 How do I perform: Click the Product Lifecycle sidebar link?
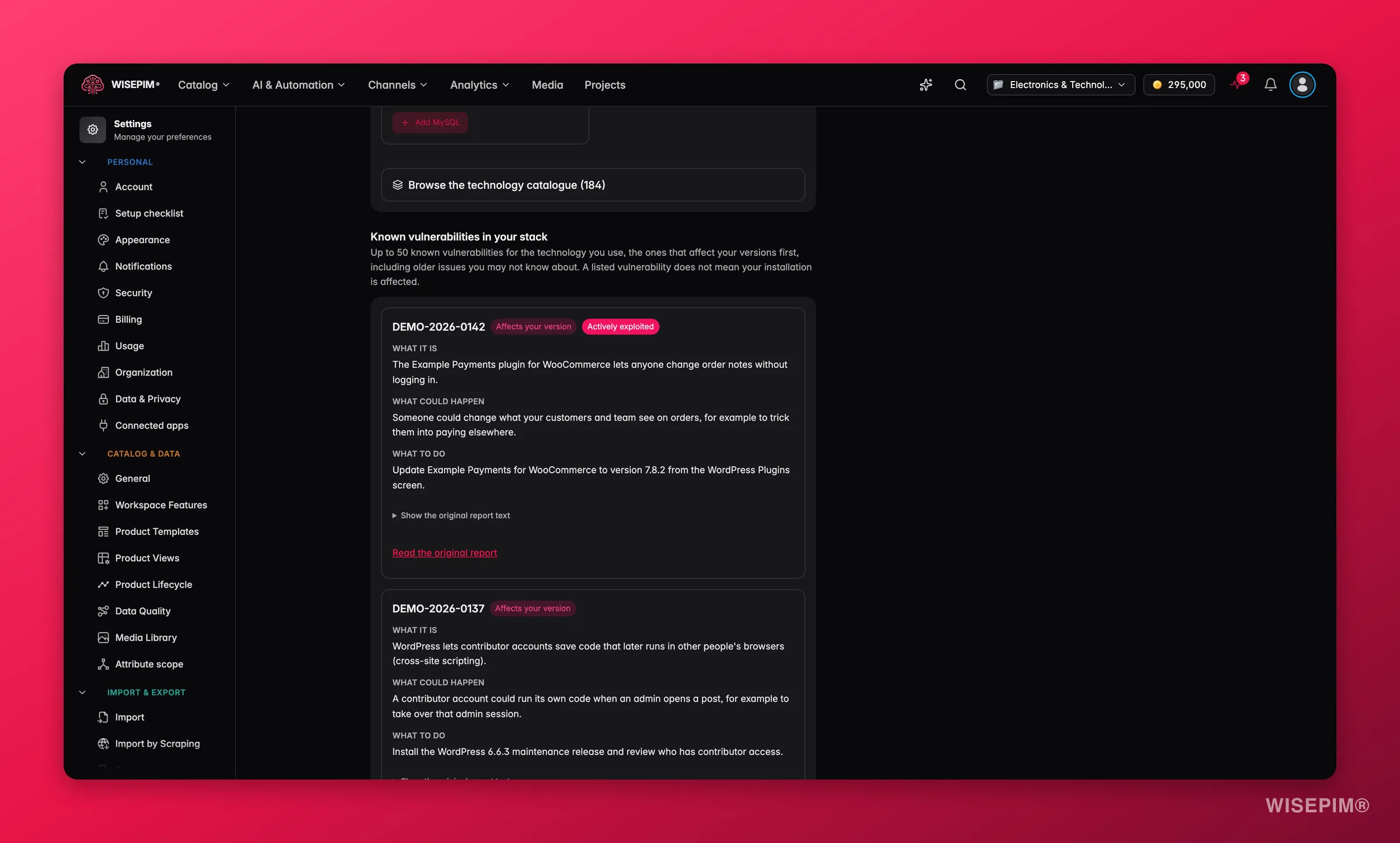[x=153, y=585]
